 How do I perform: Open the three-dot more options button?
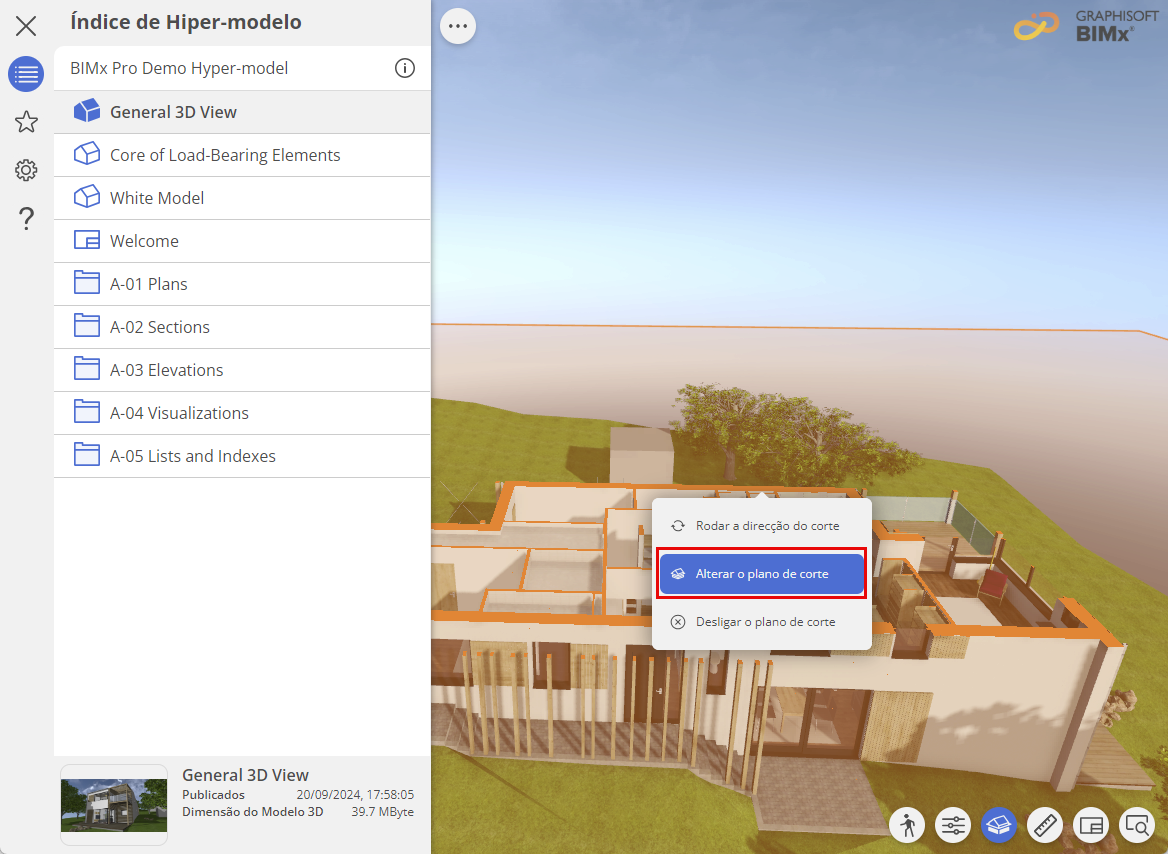tap(457, 26)
